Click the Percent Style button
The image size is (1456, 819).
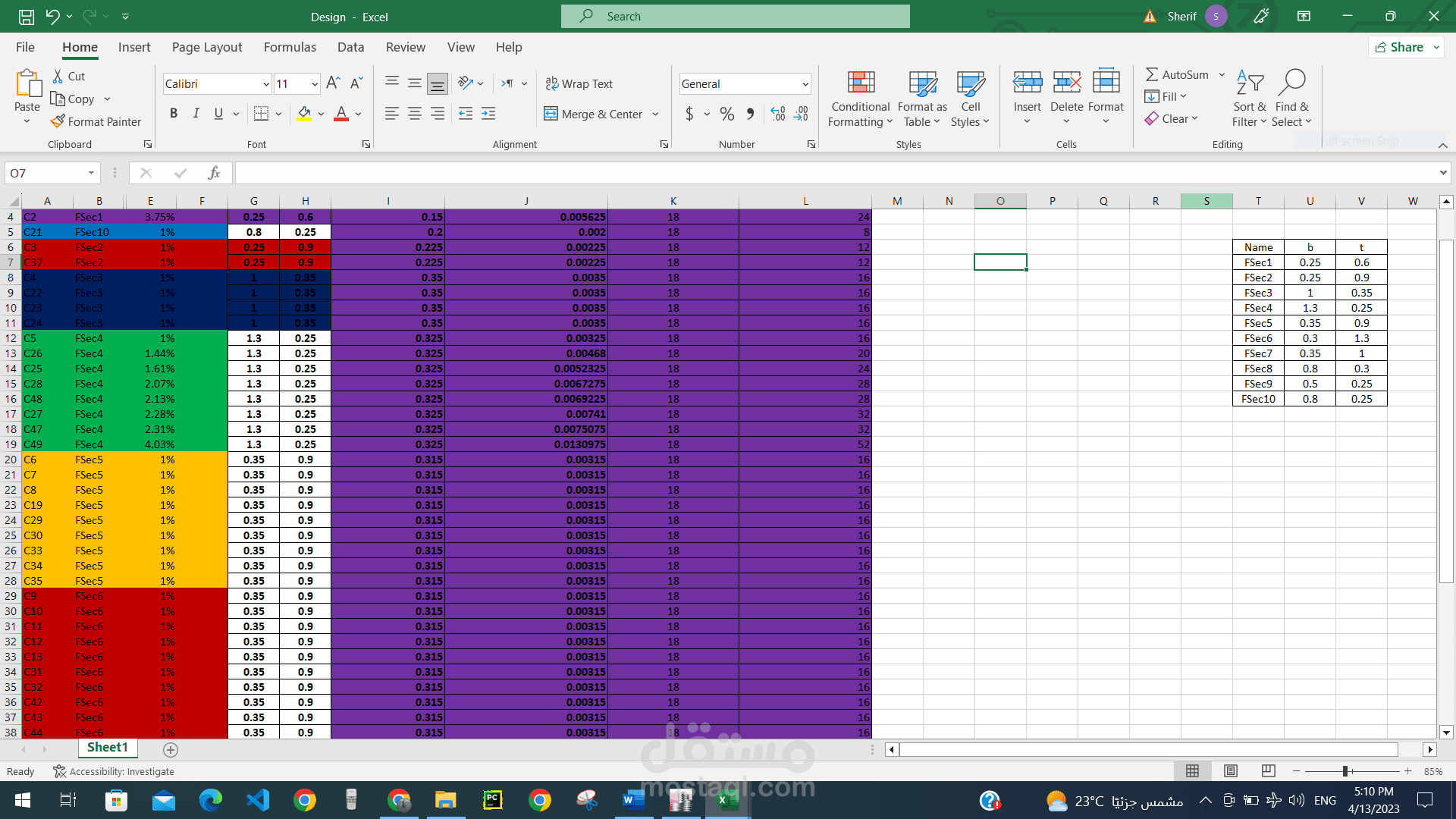727,114
